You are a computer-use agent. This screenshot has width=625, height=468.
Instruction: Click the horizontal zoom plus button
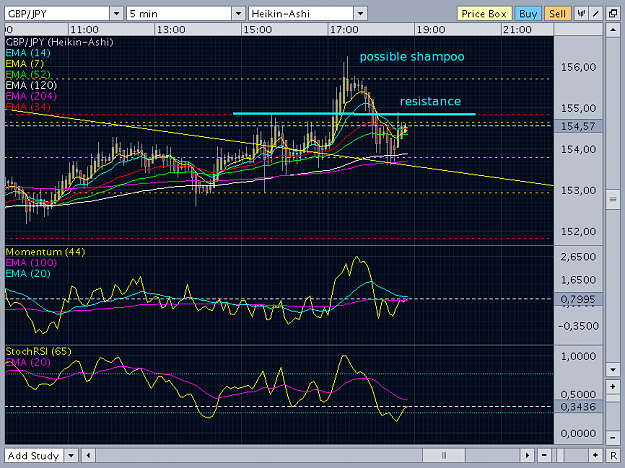coord(596,455)
